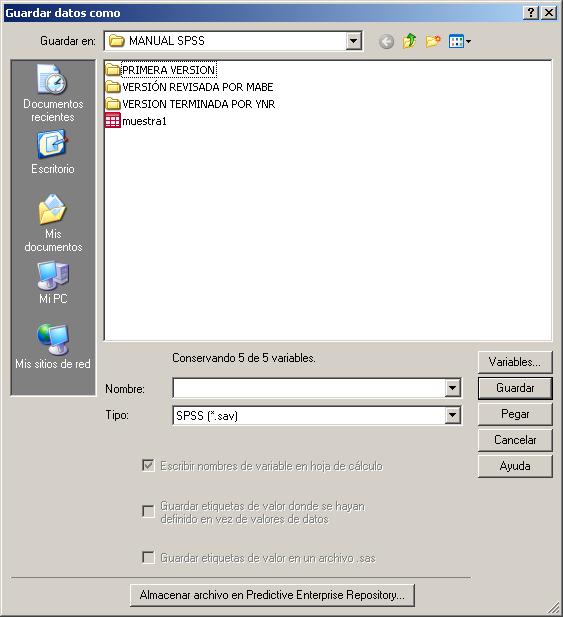Click Almacenar archivo en Predictive Enterprise Repository
Screen dimensions: 563x617
pyautogui.click(x=272, y=595)
